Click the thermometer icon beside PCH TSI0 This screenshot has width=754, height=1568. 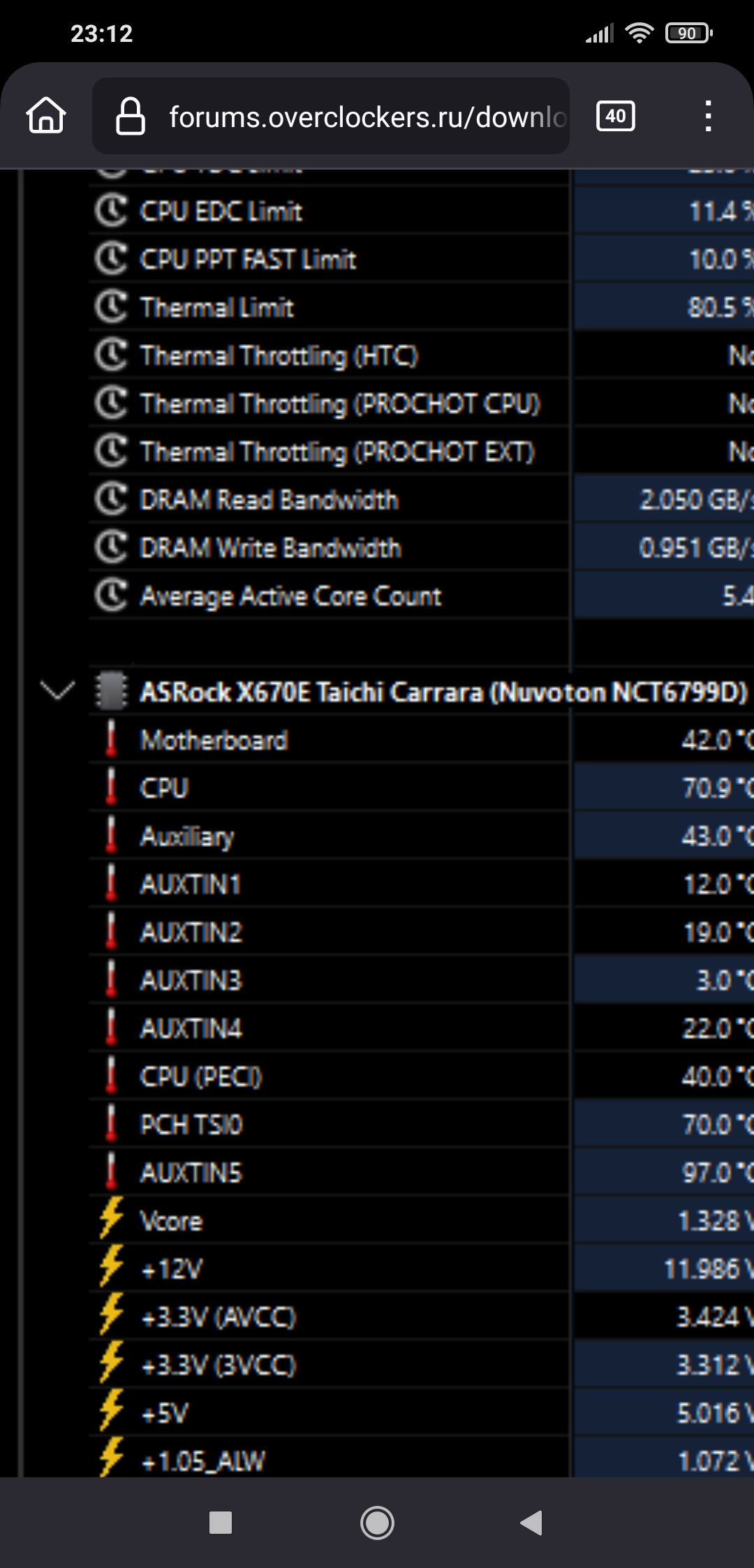[111, 1124]
